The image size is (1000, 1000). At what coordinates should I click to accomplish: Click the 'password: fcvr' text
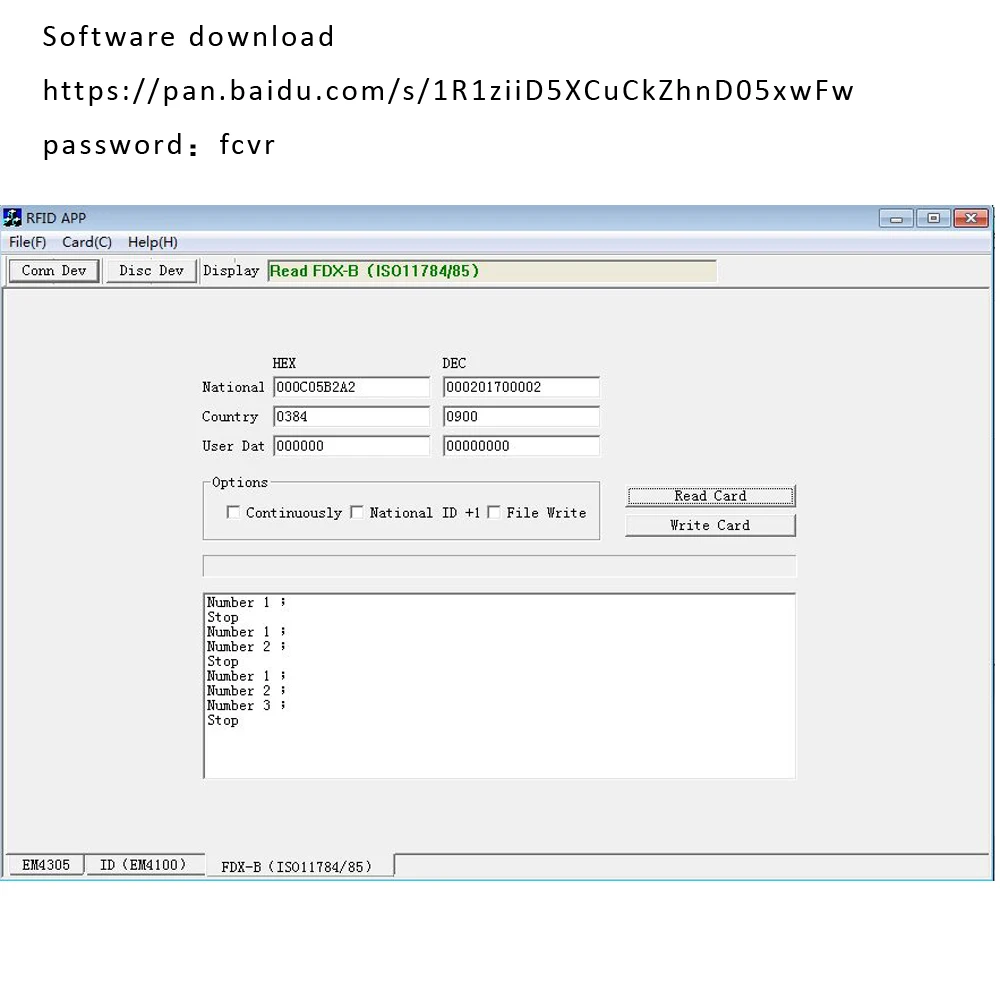tap(159, 145)
